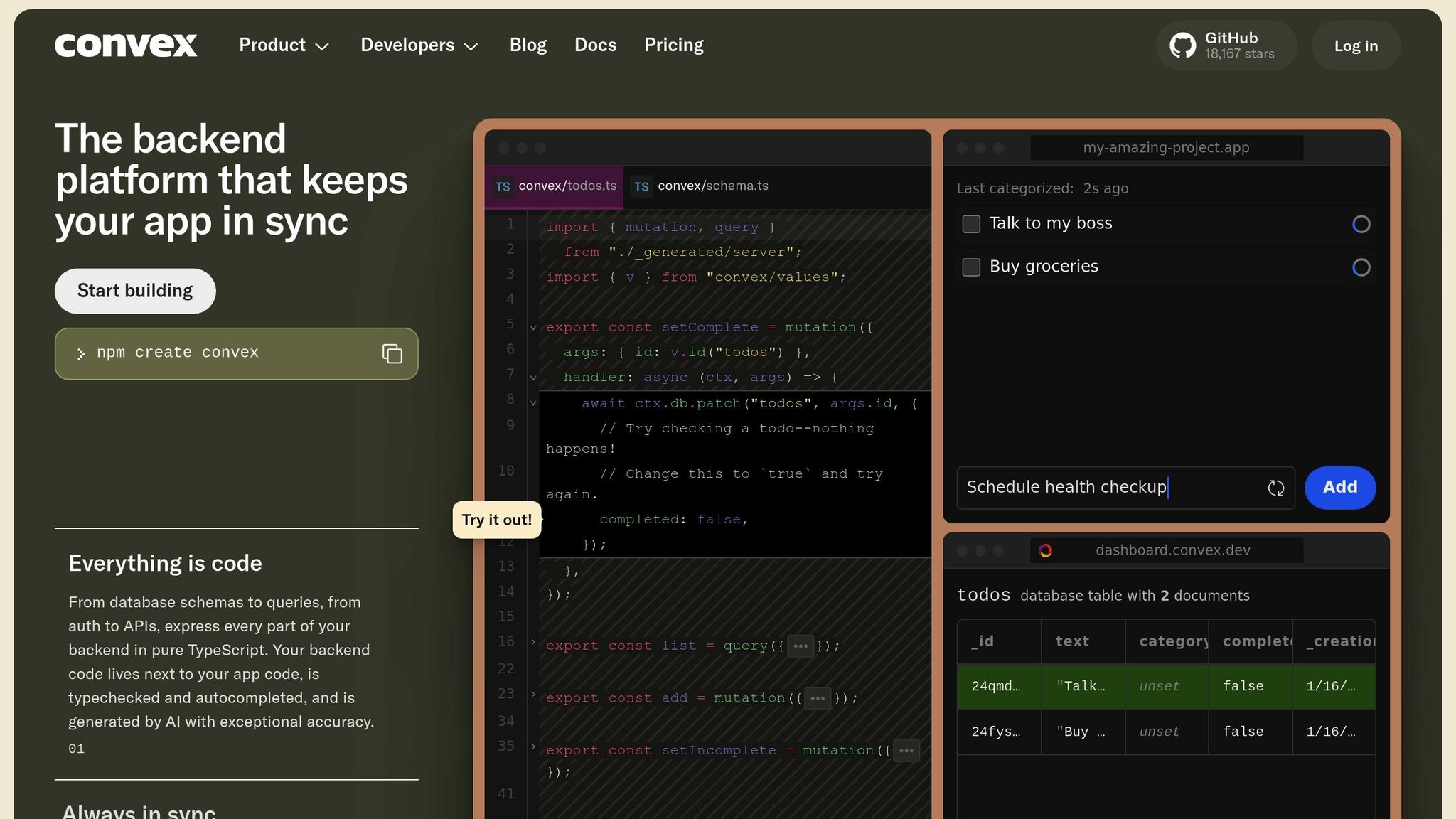Open the Product dropdown menu
The image size is (1456, 819).
(x=284, y=45)
